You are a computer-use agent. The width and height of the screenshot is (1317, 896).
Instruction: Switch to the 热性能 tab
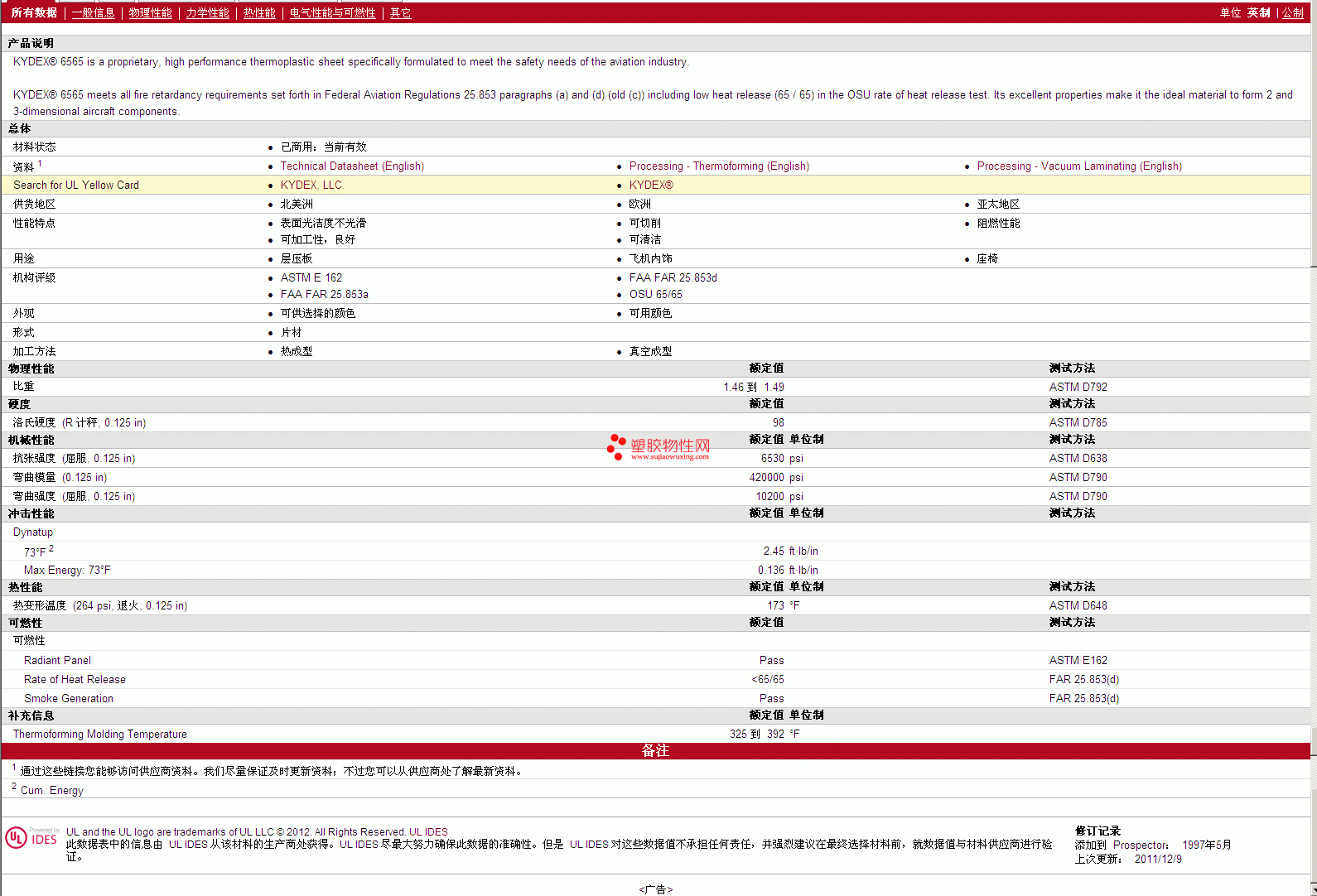point(259,13)
